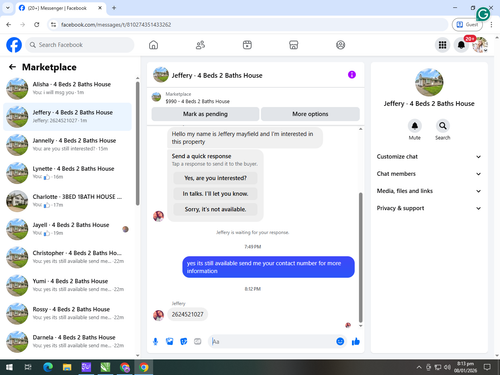Open the Groups/profile circle icon
The image size is (500, 375).
click(340, 45)
